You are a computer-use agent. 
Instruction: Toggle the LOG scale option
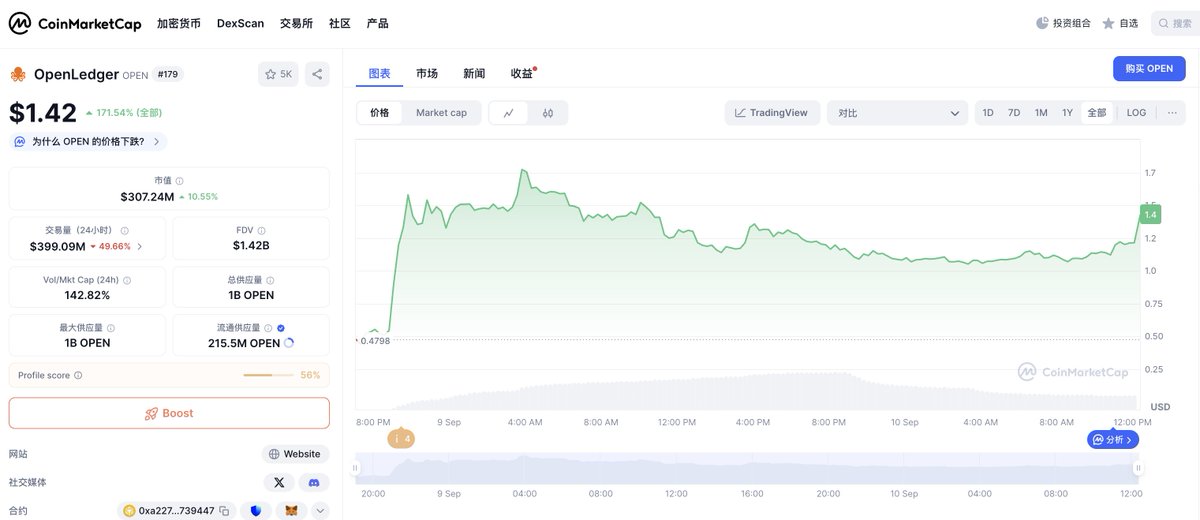(x=1136, y=113)
